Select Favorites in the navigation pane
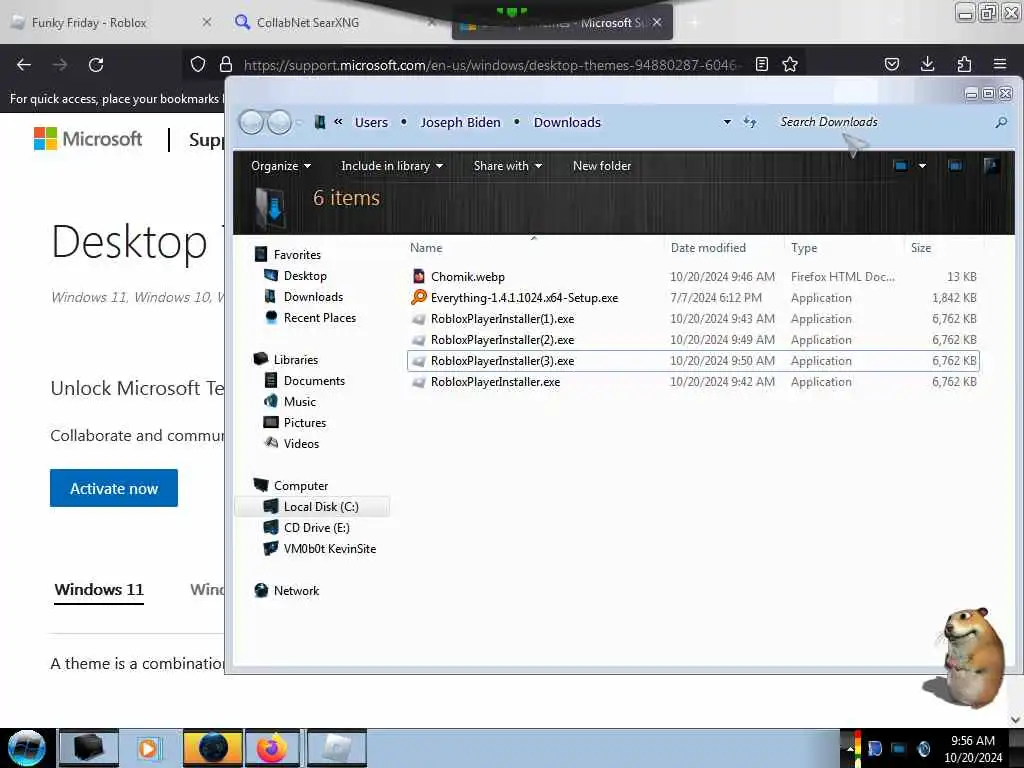This screenshot has width=1024, height=768. [x=297, y=255]
